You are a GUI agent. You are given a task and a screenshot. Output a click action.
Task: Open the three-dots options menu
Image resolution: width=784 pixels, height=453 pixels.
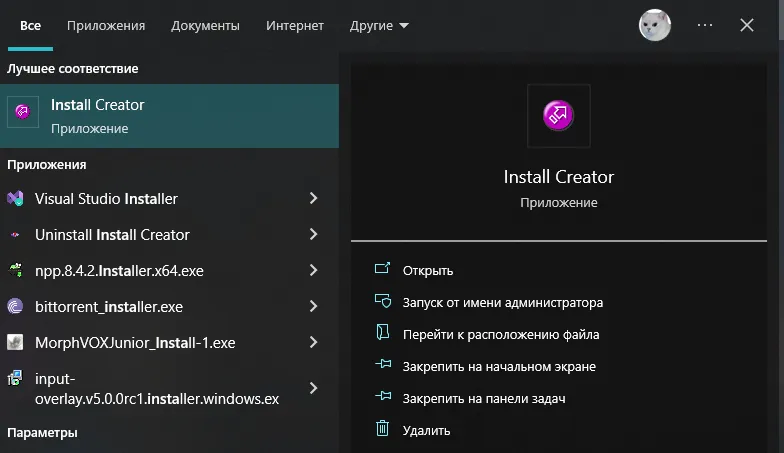[705, 25]
